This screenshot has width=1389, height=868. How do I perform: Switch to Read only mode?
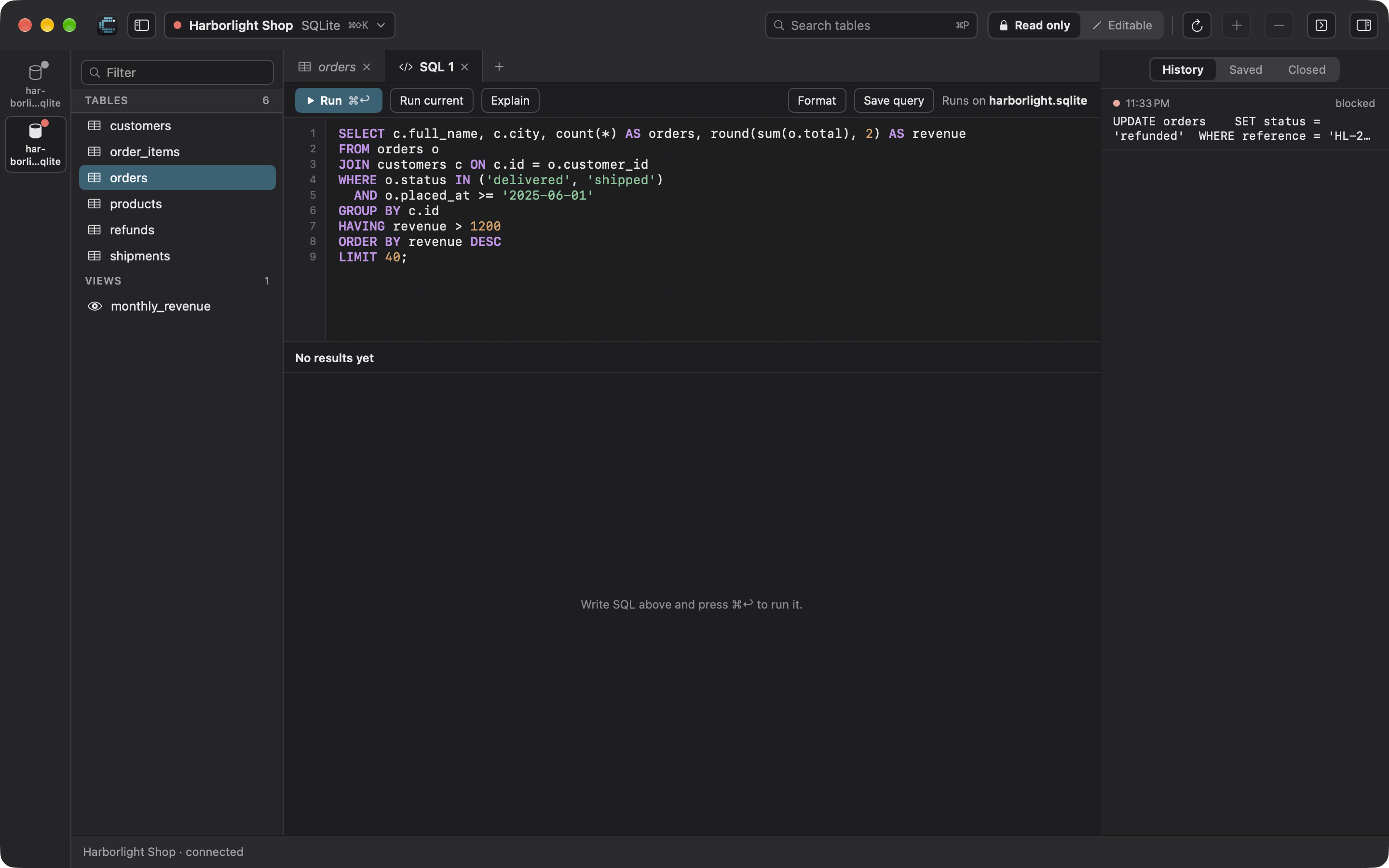tap(1035, 25)
